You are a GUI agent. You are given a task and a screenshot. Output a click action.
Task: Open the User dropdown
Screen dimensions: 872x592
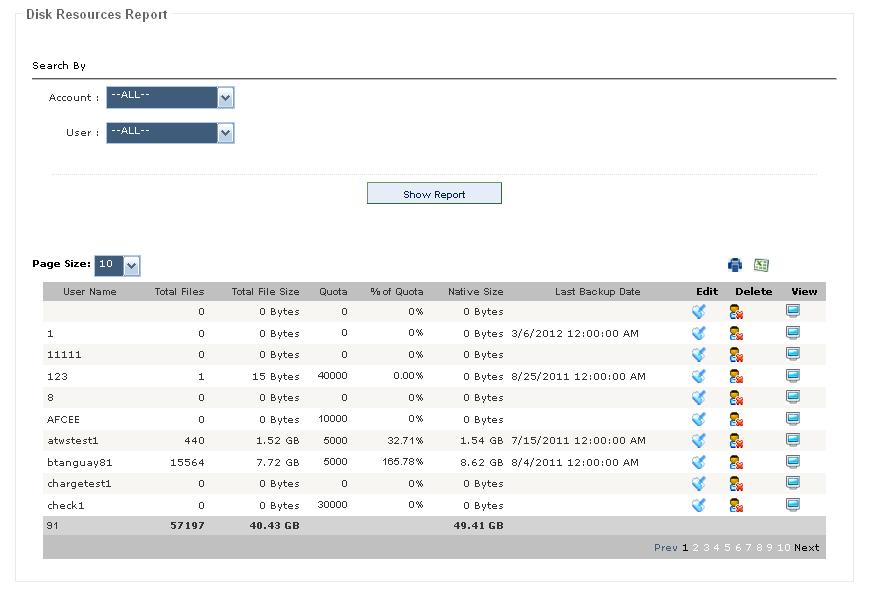click(170, 133)
